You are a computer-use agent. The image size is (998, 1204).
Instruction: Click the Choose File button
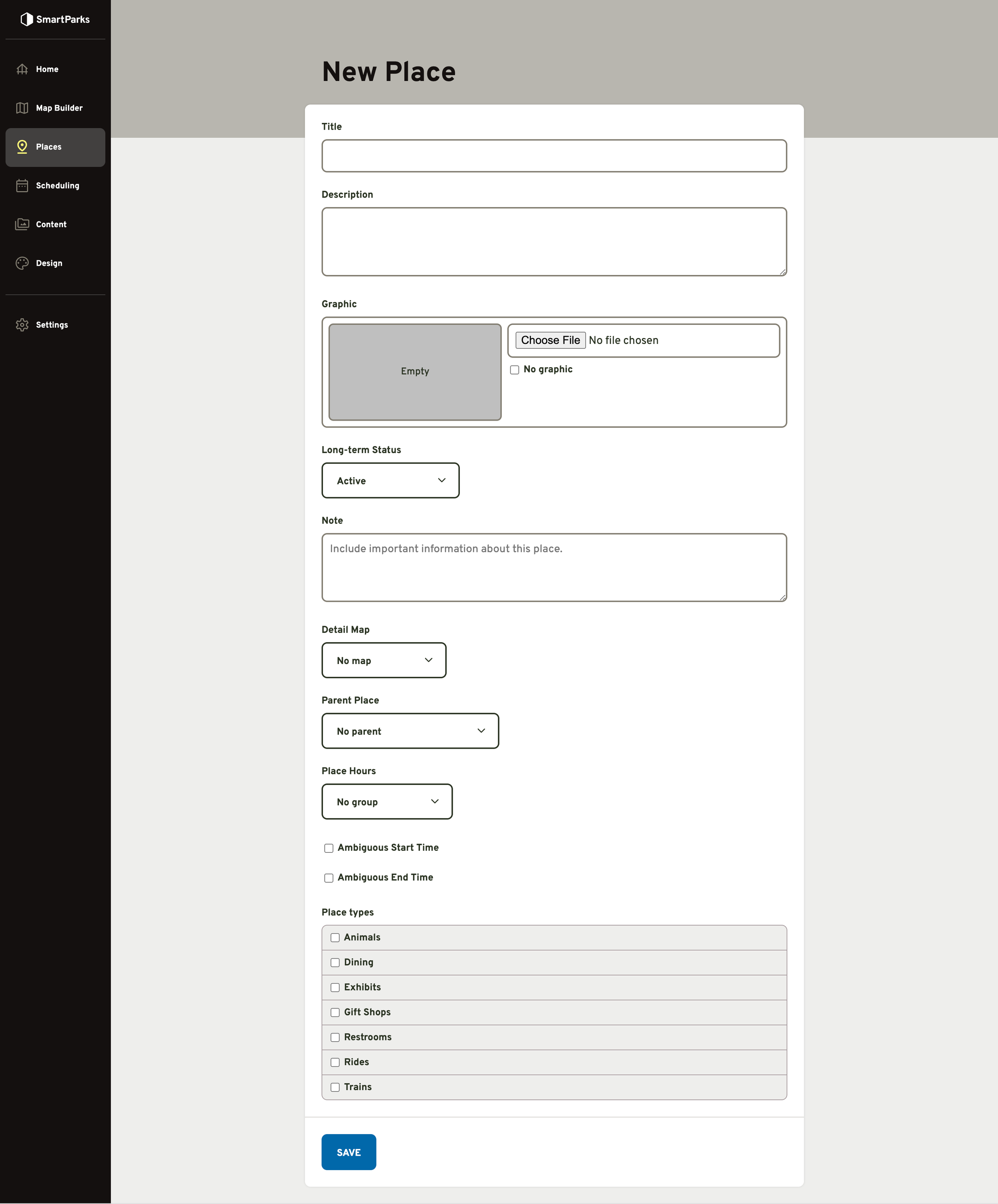click(x=550, y=340)
